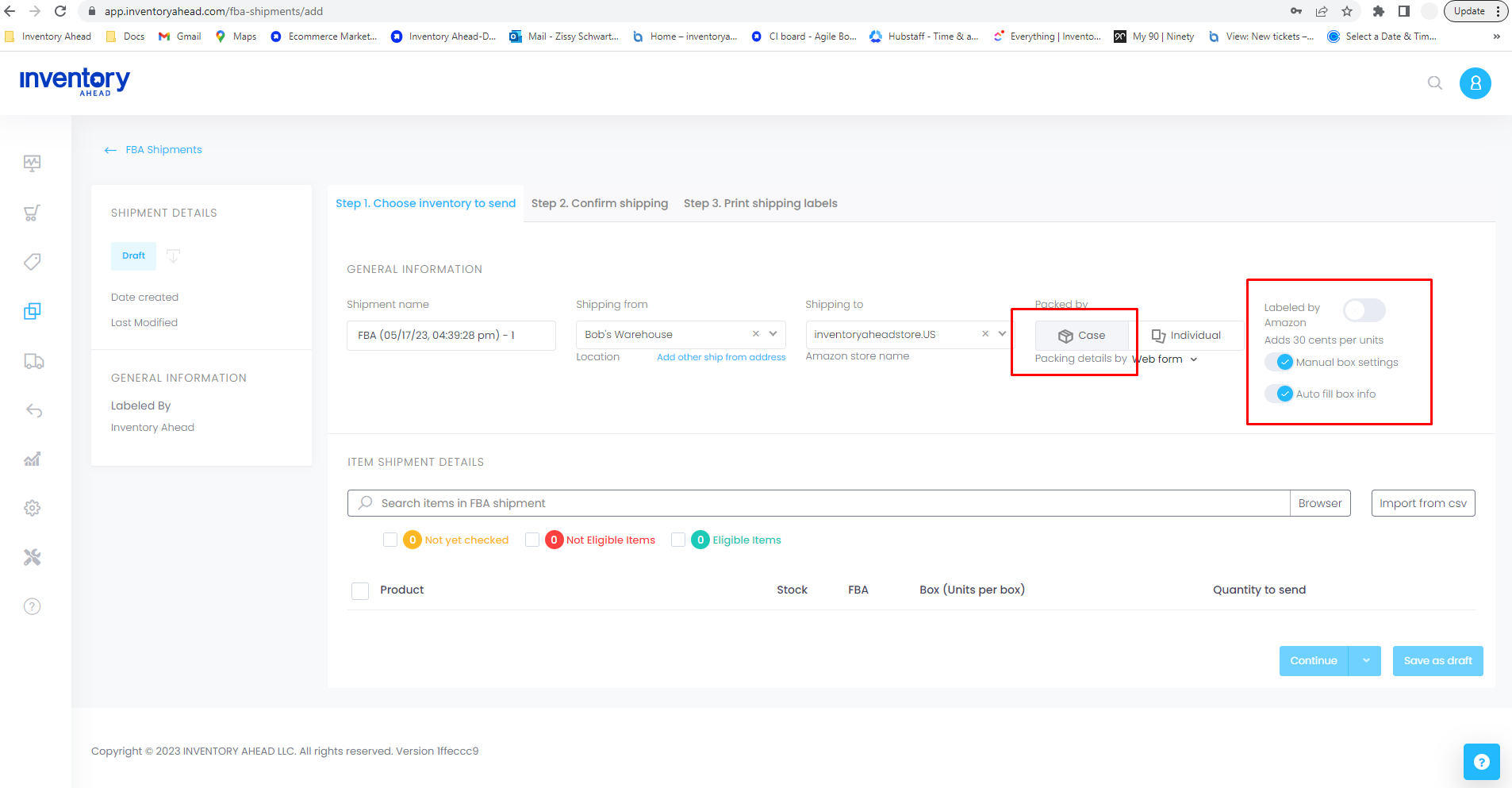1512x788 pixels.
Task: Open the Packing details Web form dropdown
Action: click(x=1165, y=359)
